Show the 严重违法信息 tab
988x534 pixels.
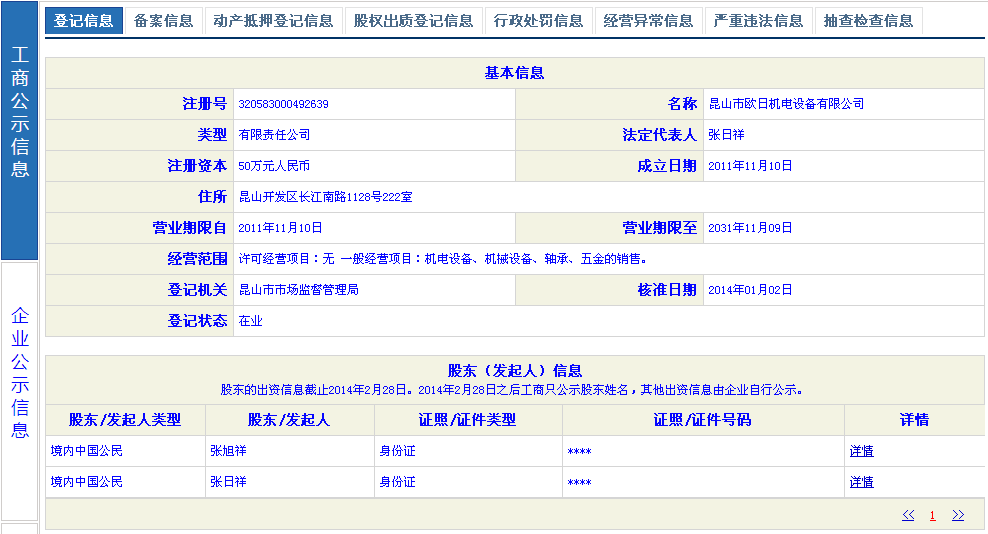coord(758,21)
